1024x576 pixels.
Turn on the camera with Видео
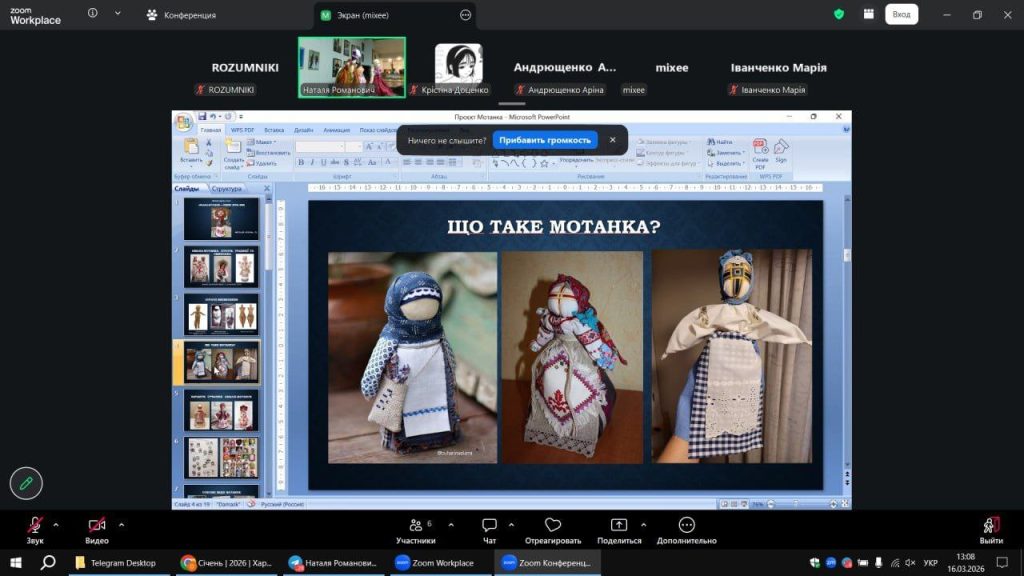click(97, 525)
